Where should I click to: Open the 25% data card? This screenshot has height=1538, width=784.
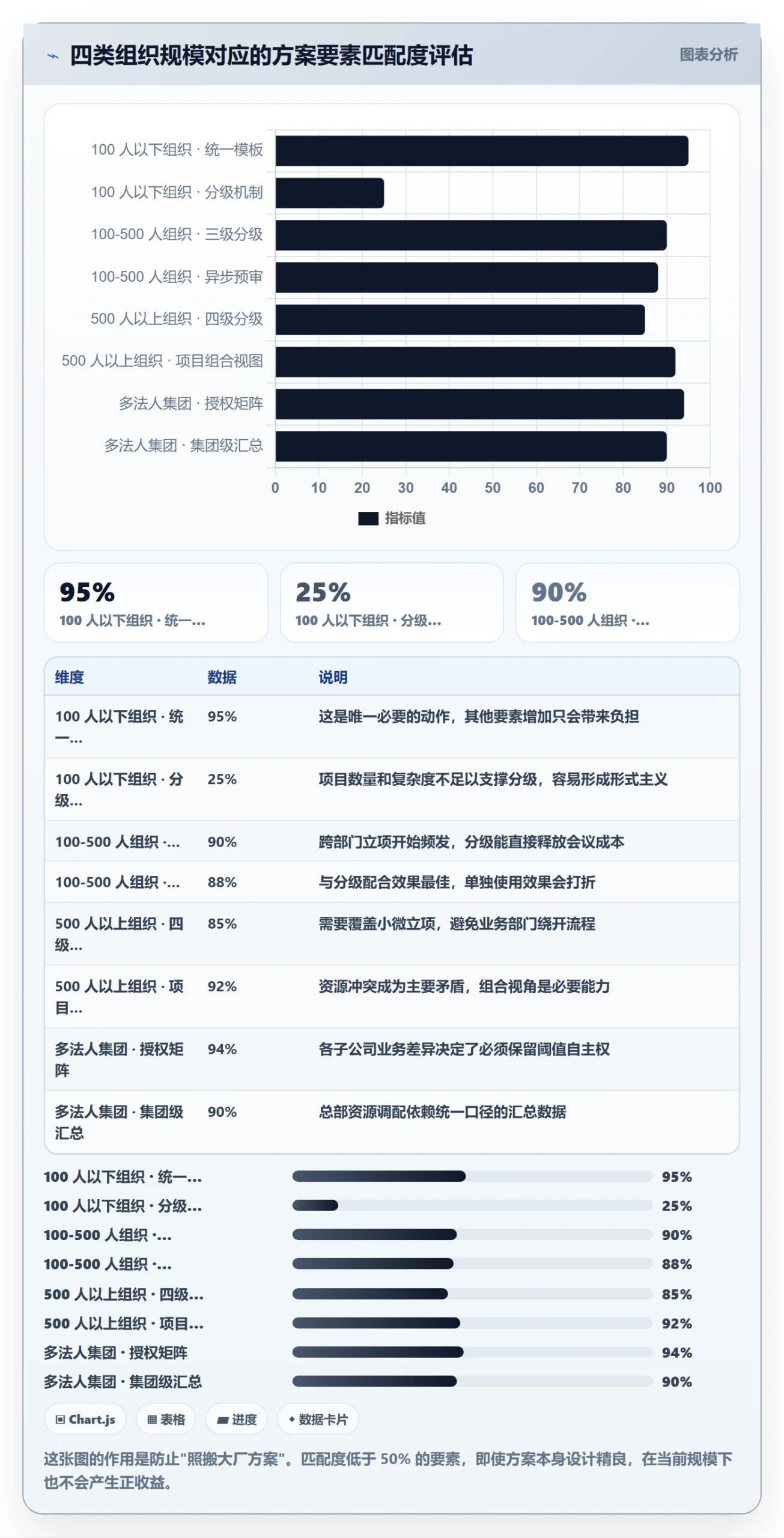coord(392,603)
